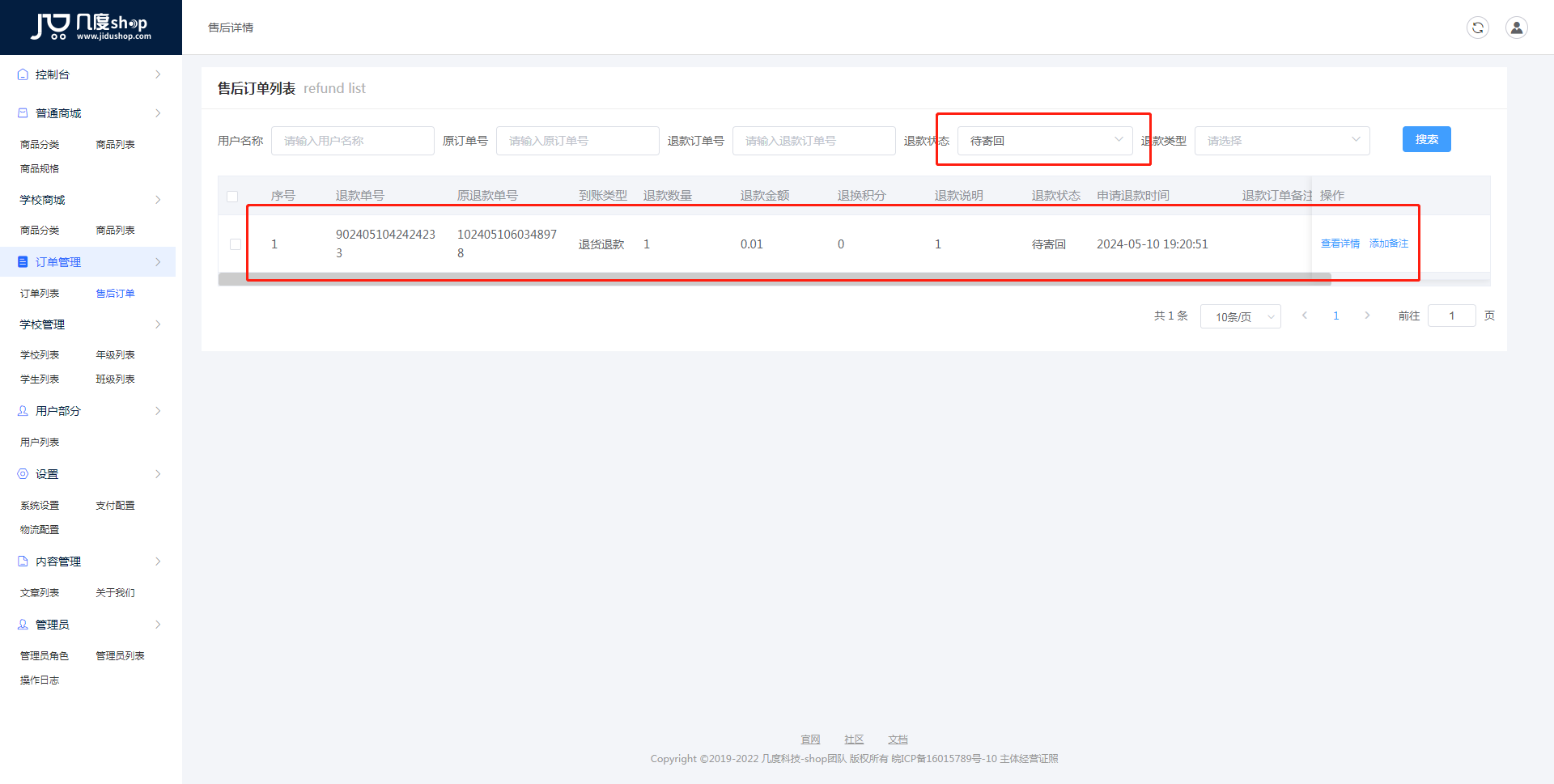Click the 用户部分 user icon
The height and width of the screenshot is (784, 1554).
(x=23, y=411)
